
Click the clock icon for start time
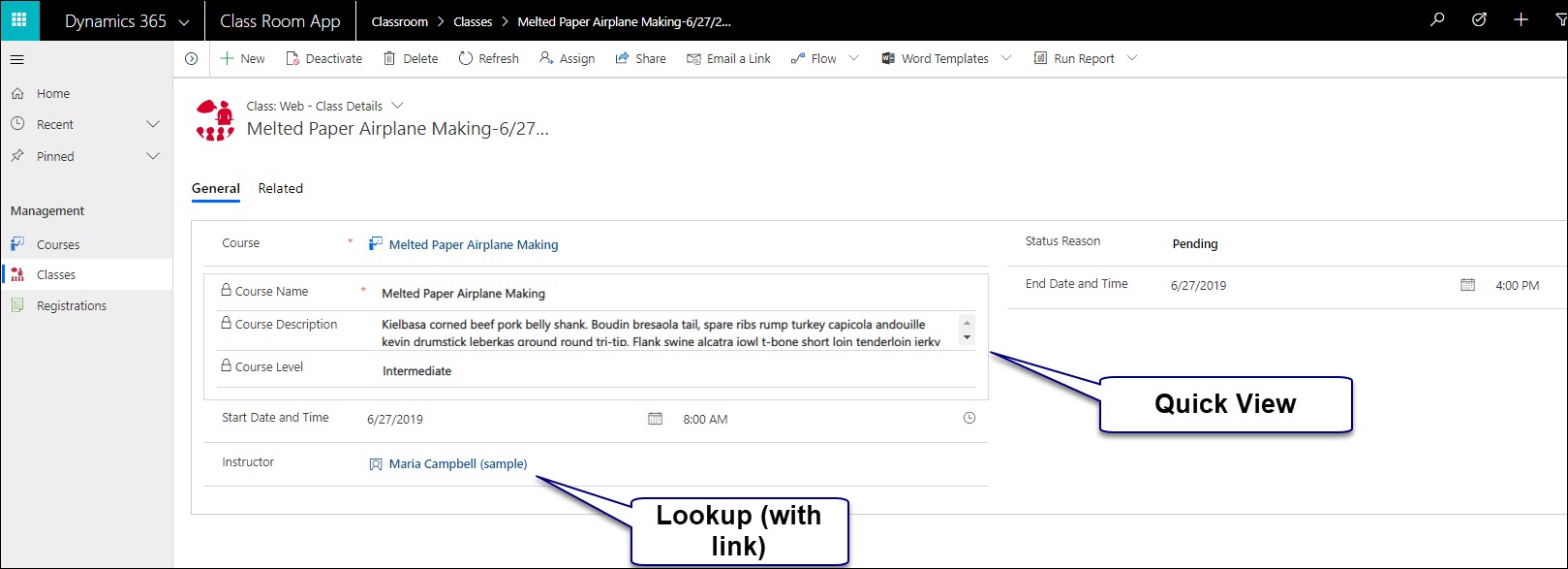(969, 418)
